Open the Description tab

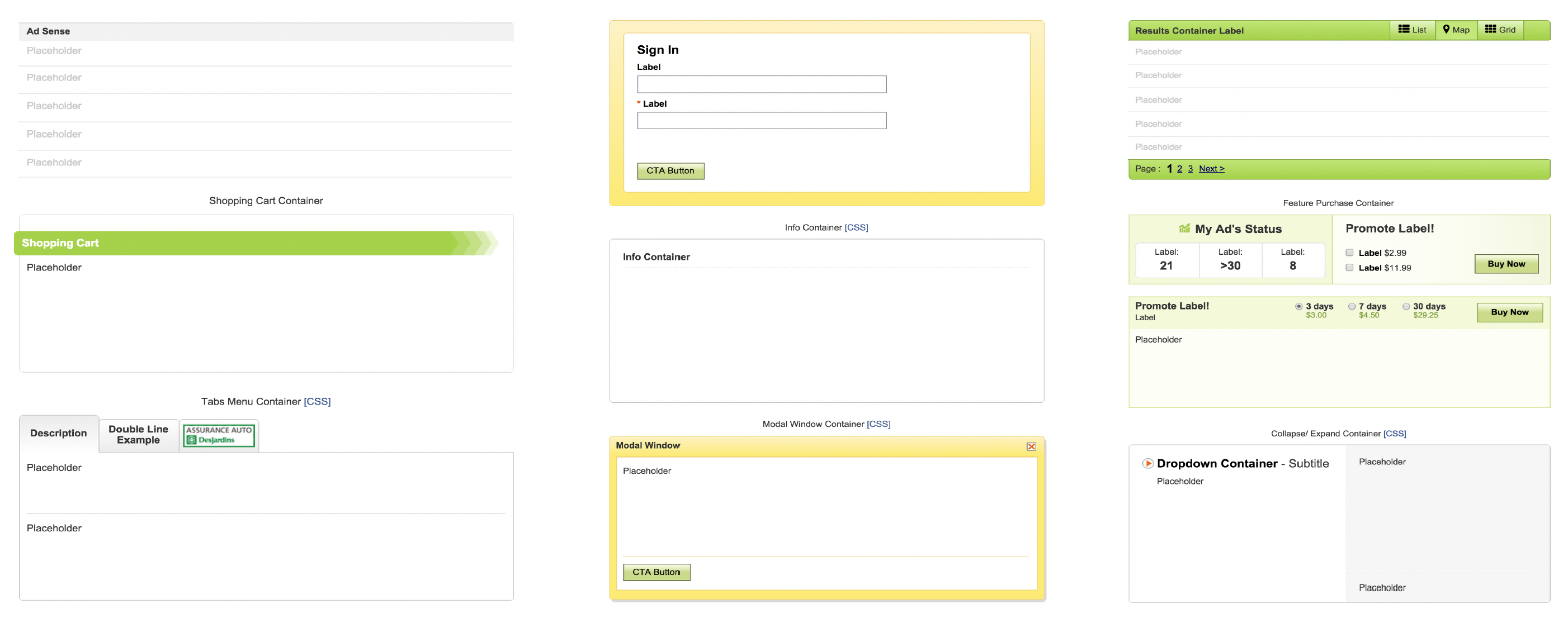pyautogui.click(x=58, y=433)
